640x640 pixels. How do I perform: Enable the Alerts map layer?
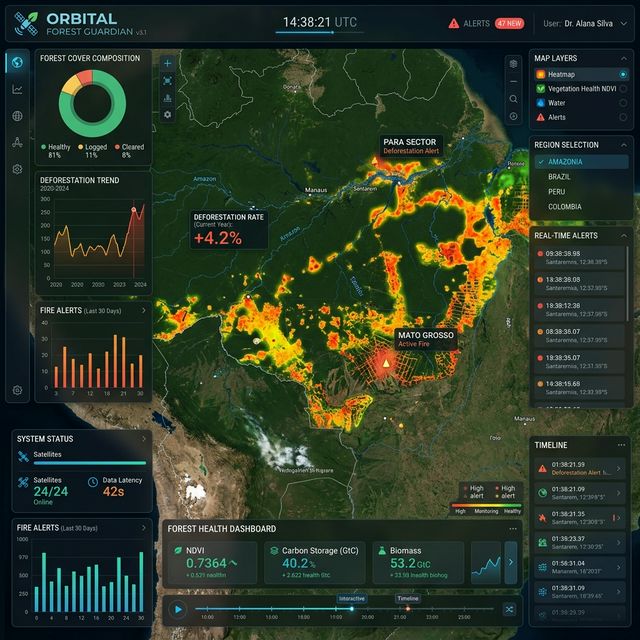(x=624, y=117)
